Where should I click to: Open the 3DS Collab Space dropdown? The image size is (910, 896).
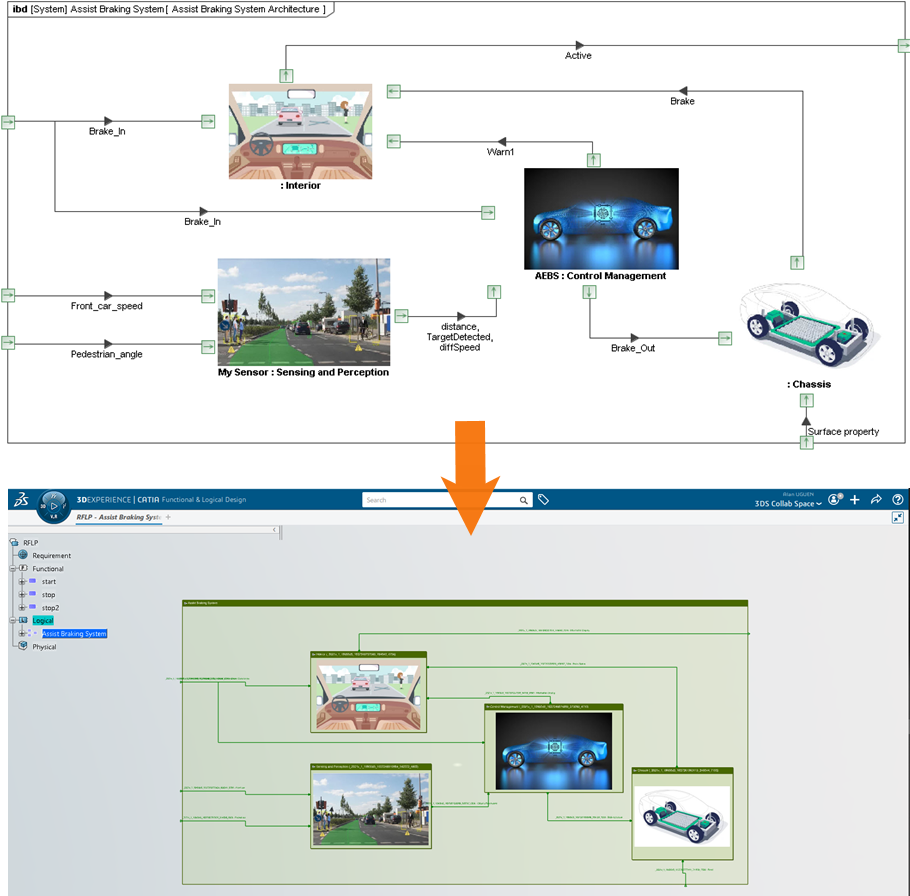(788, 504)
